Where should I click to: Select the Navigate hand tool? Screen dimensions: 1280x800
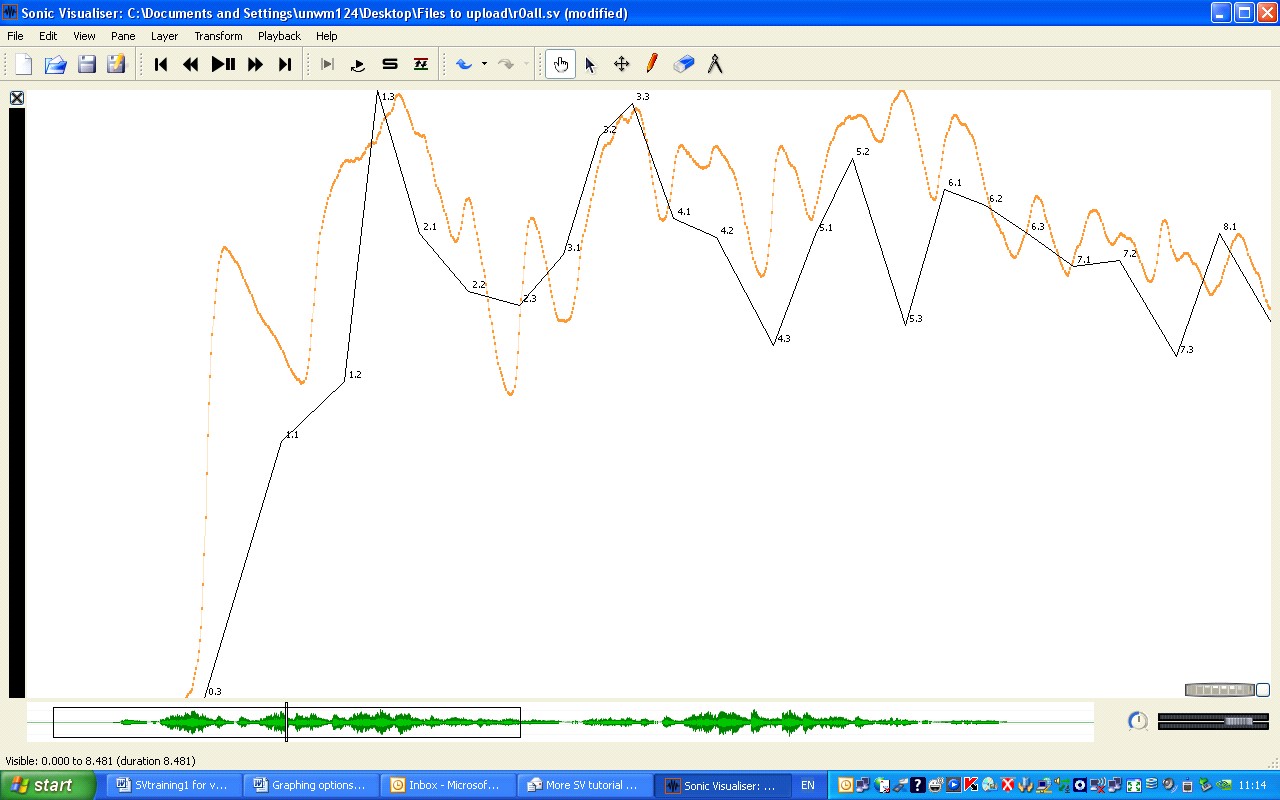pos(560,64)
